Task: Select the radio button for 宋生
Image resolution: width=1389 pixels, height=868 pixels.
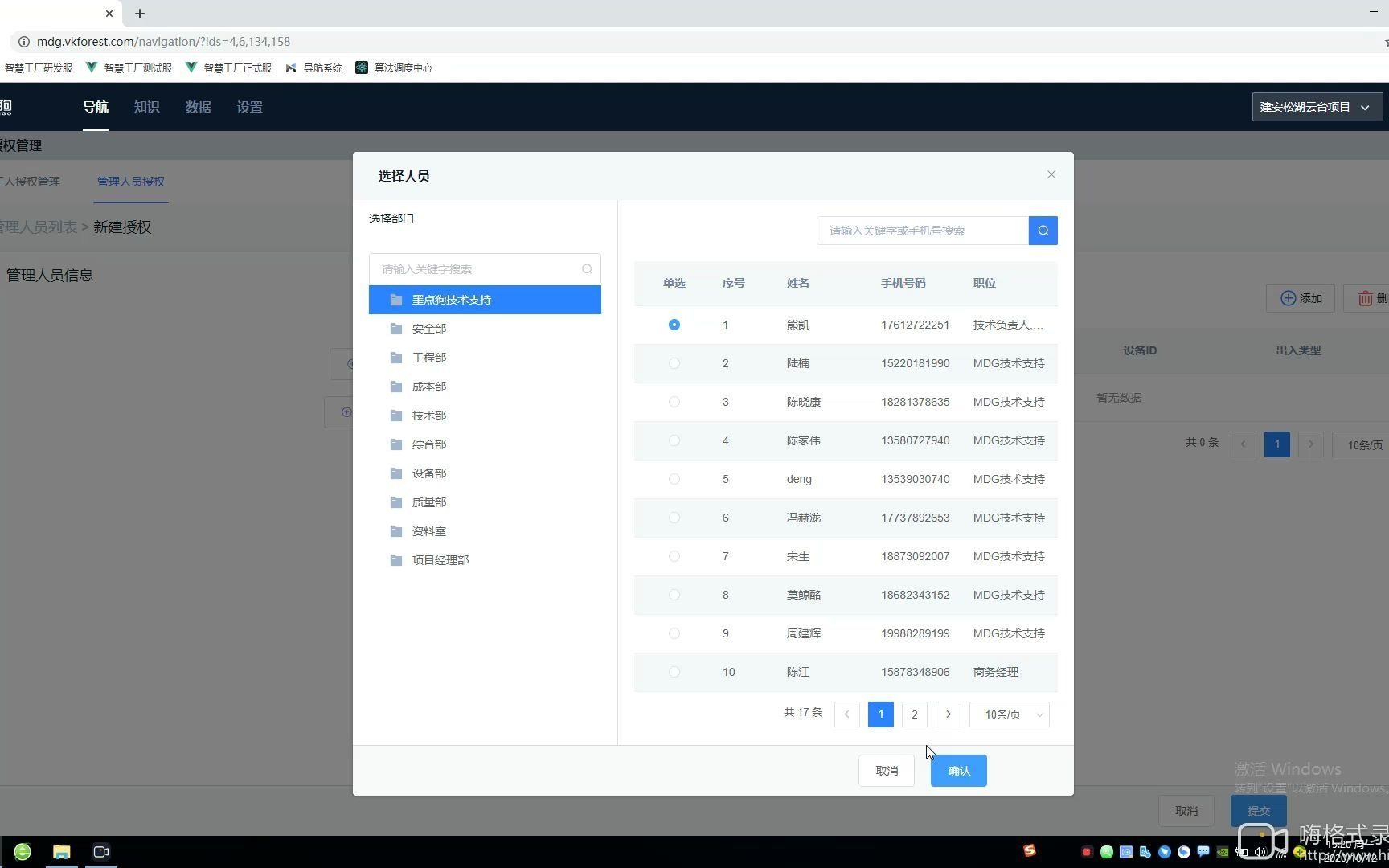Action: click(x=674, y=556)
